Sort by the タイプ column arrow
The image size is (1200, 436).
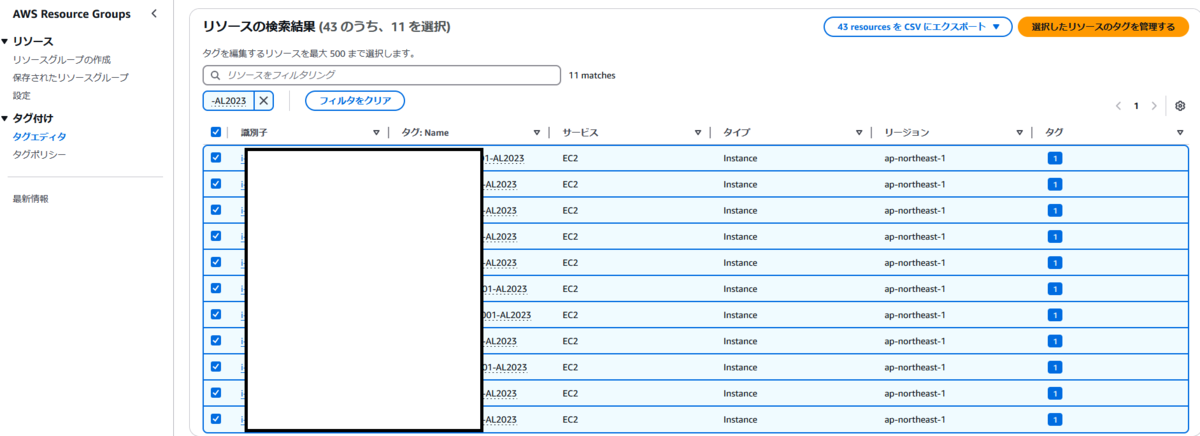tap(859, 132)
